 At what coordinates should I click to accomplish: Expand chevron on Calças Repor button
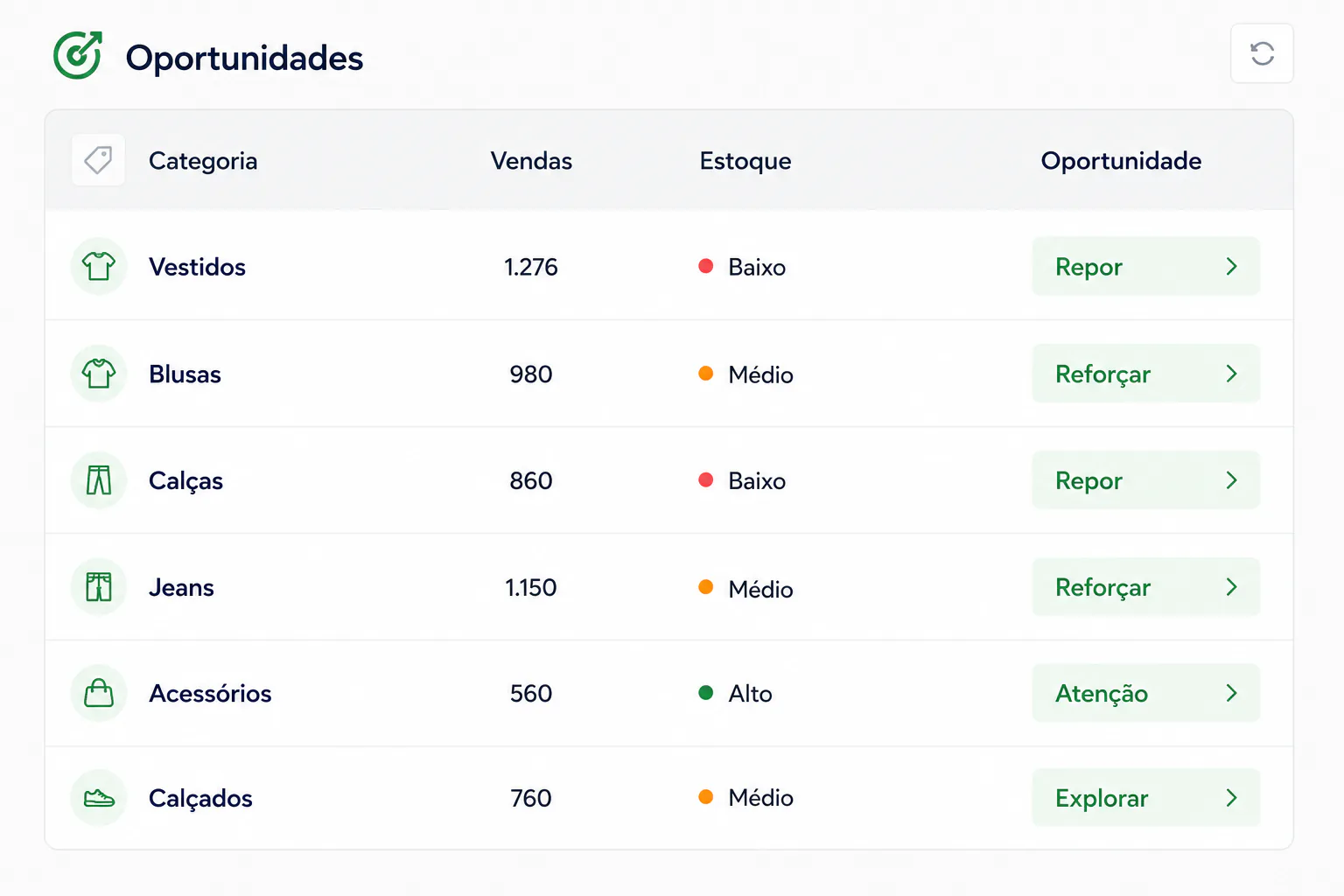(x=1231, y=480)
